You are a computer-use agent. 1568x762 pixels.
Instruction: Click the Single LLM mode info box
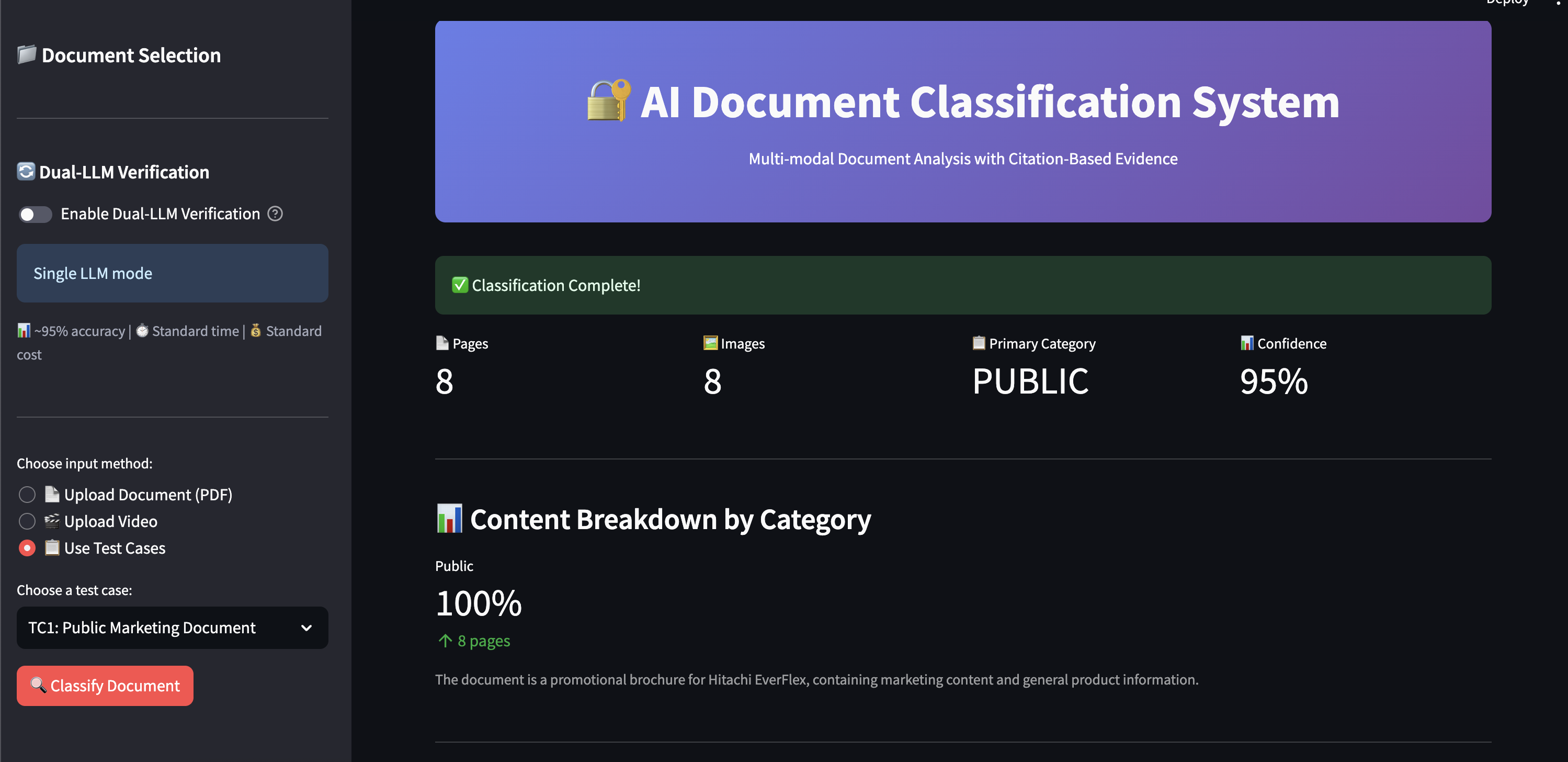click(172, 274)
